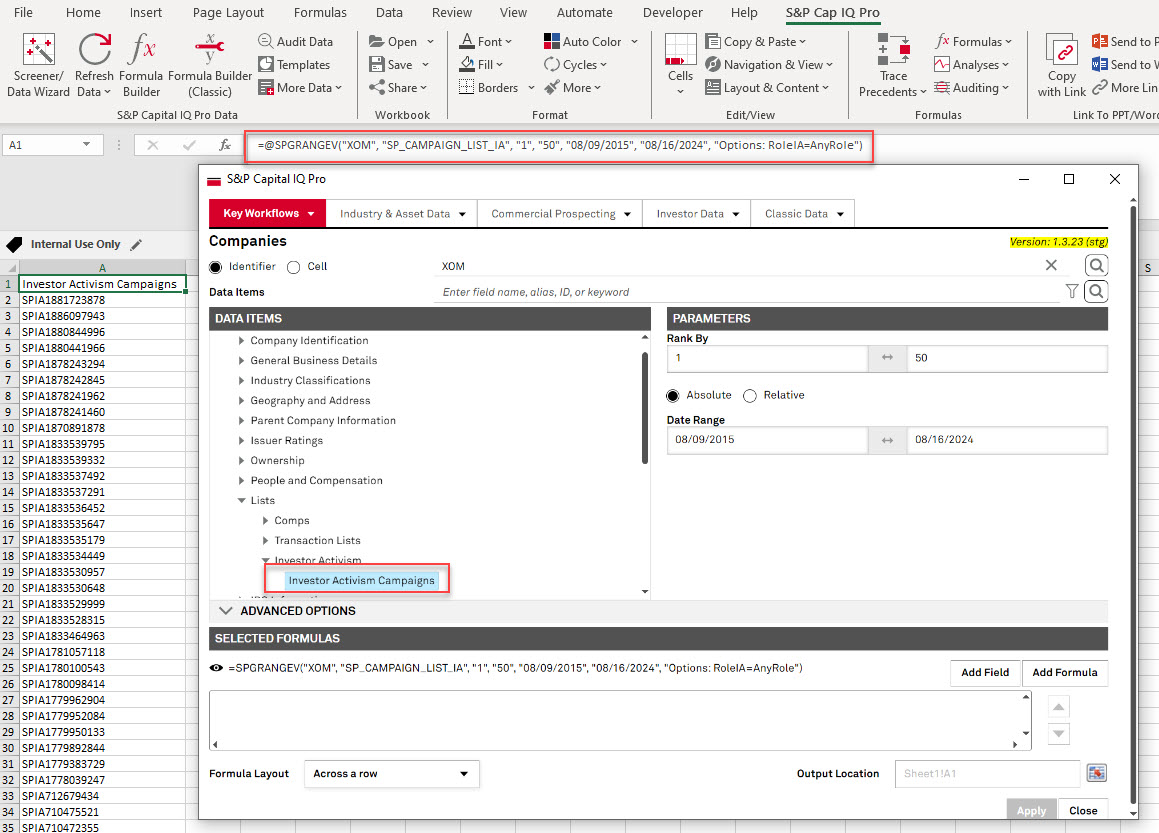Collapse the Lists tree node

tap(241, 500)
